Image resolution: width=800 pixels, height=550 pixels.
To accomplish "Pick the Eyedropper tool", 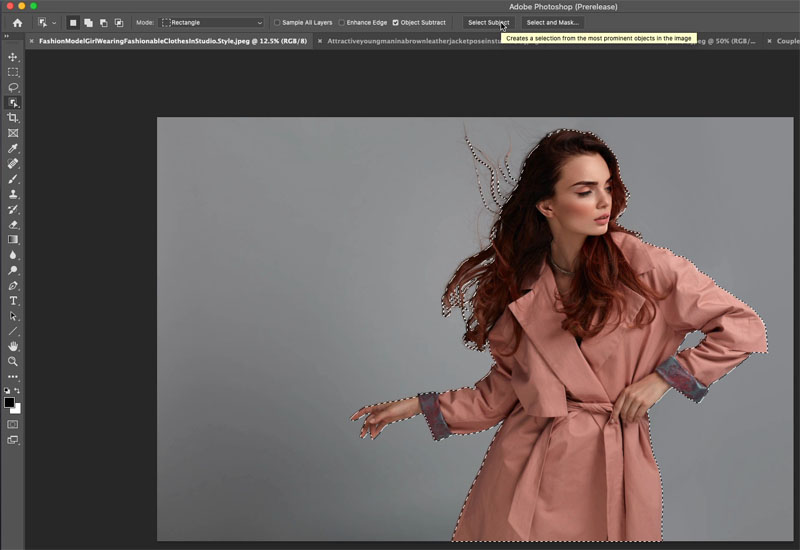I will pos(13,148).
